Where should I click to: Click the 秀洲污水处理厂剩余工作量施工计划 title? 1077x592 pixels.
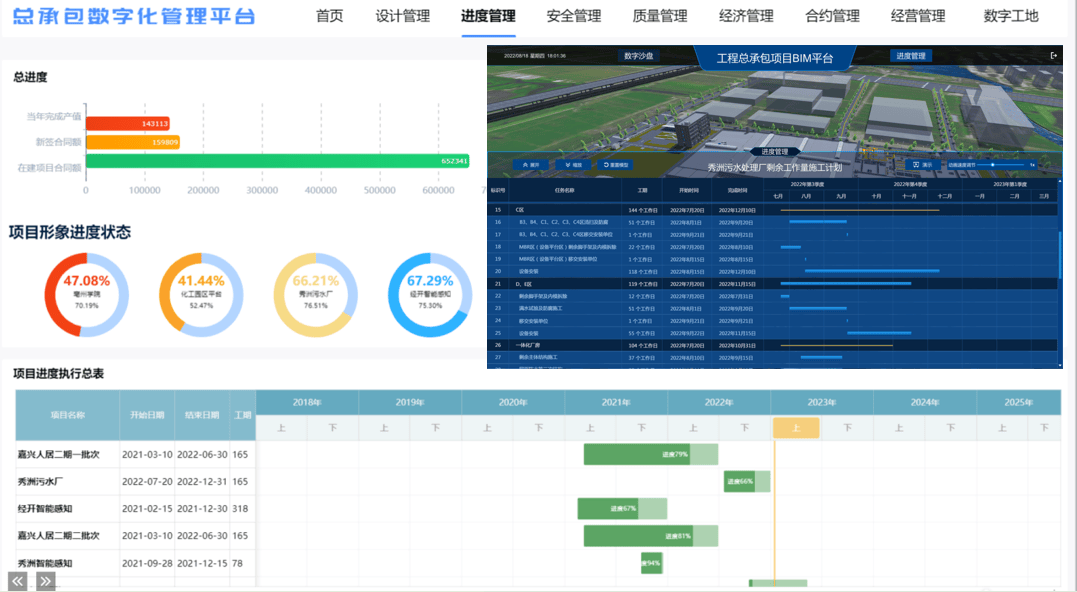(774, 168)
